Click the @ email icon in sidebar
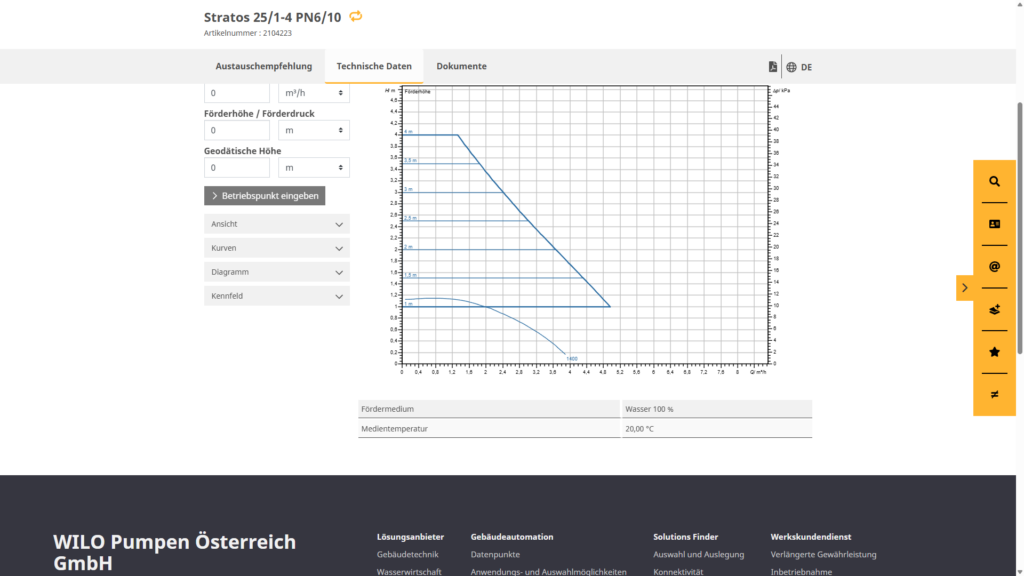The image size is (1024, 576). pos(994,267)
